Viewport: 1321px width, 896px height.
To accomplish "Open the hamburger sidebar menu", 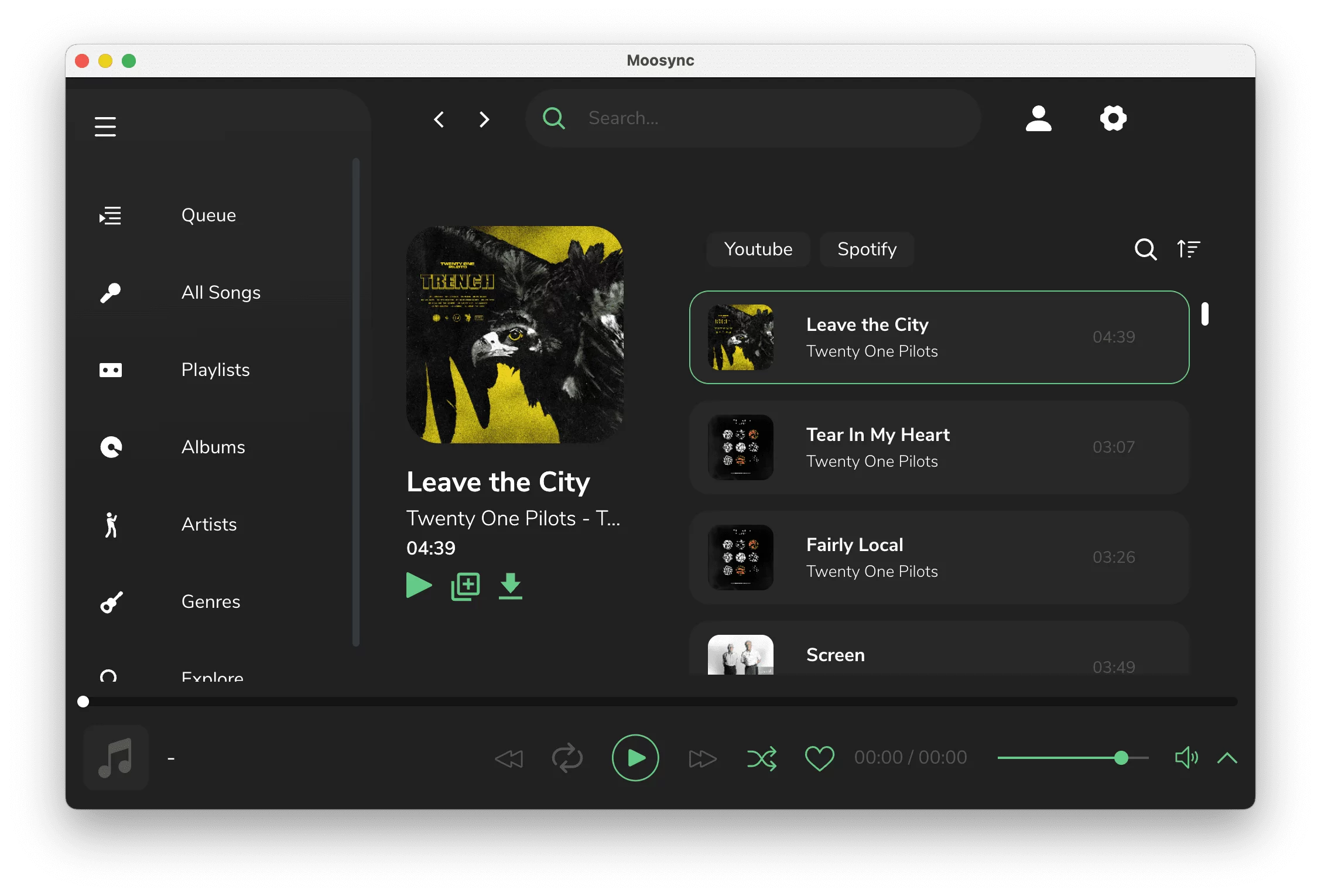I will coord(105,126).
